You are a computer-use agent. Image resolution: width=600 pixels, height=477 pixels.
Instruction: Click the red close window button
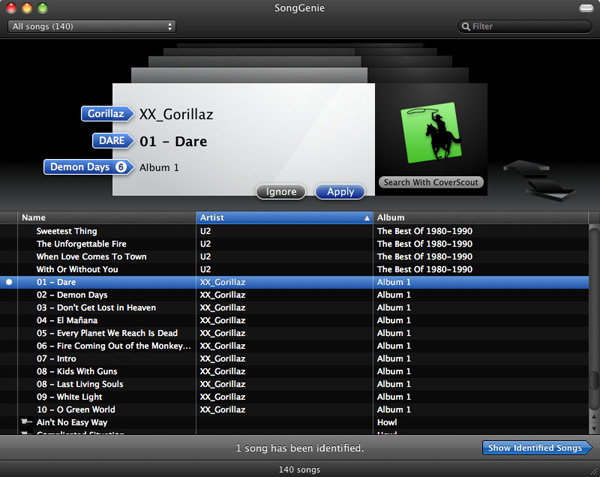[x=12, y=8]
